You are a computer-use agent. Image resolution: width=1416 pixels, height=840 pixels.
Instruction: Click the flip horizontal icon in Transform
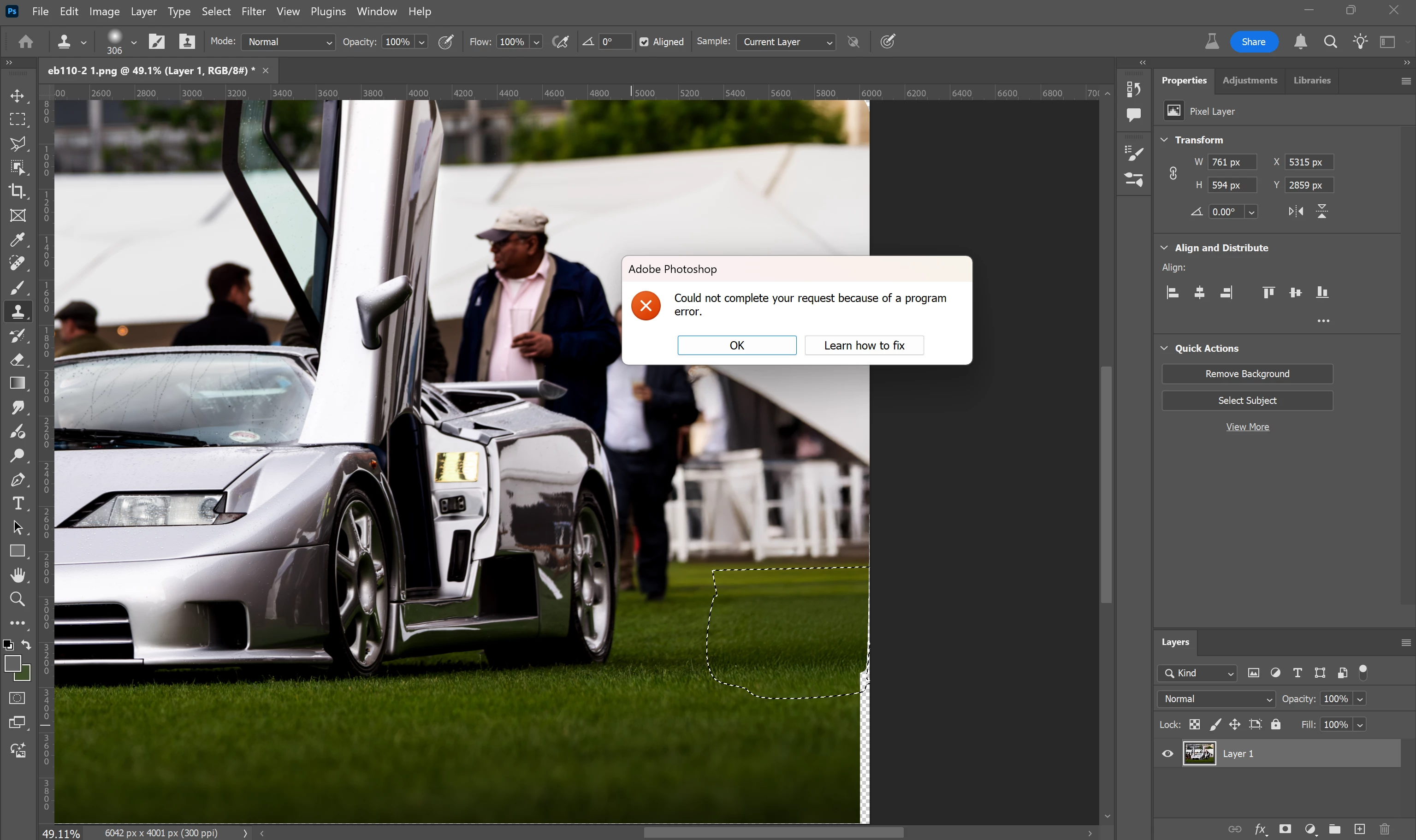tap(1296, 212)
